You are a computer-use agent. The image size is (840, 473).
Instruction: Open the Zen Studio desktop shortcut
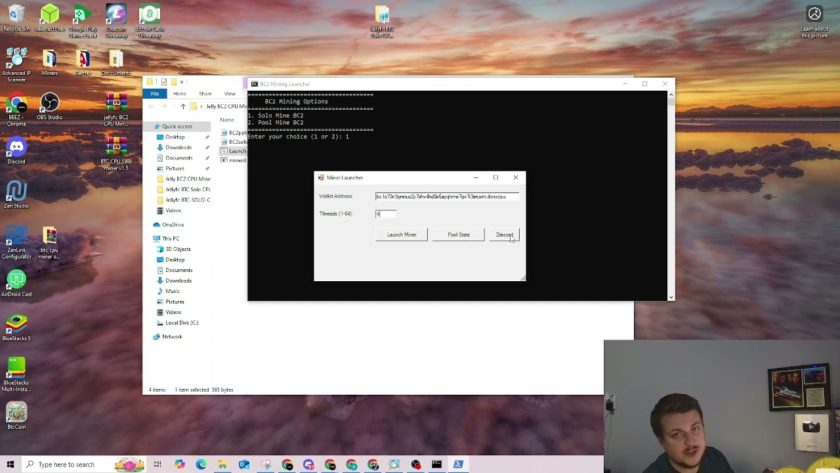[16, 192]
